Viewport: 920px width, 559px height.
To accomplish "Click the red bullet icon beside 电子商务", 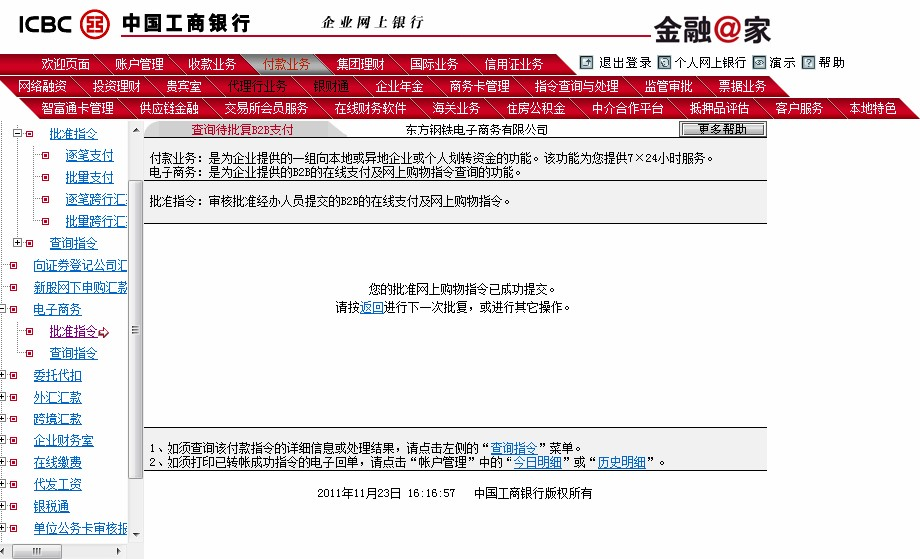I will pyautogui.click(x=13, y=309).
